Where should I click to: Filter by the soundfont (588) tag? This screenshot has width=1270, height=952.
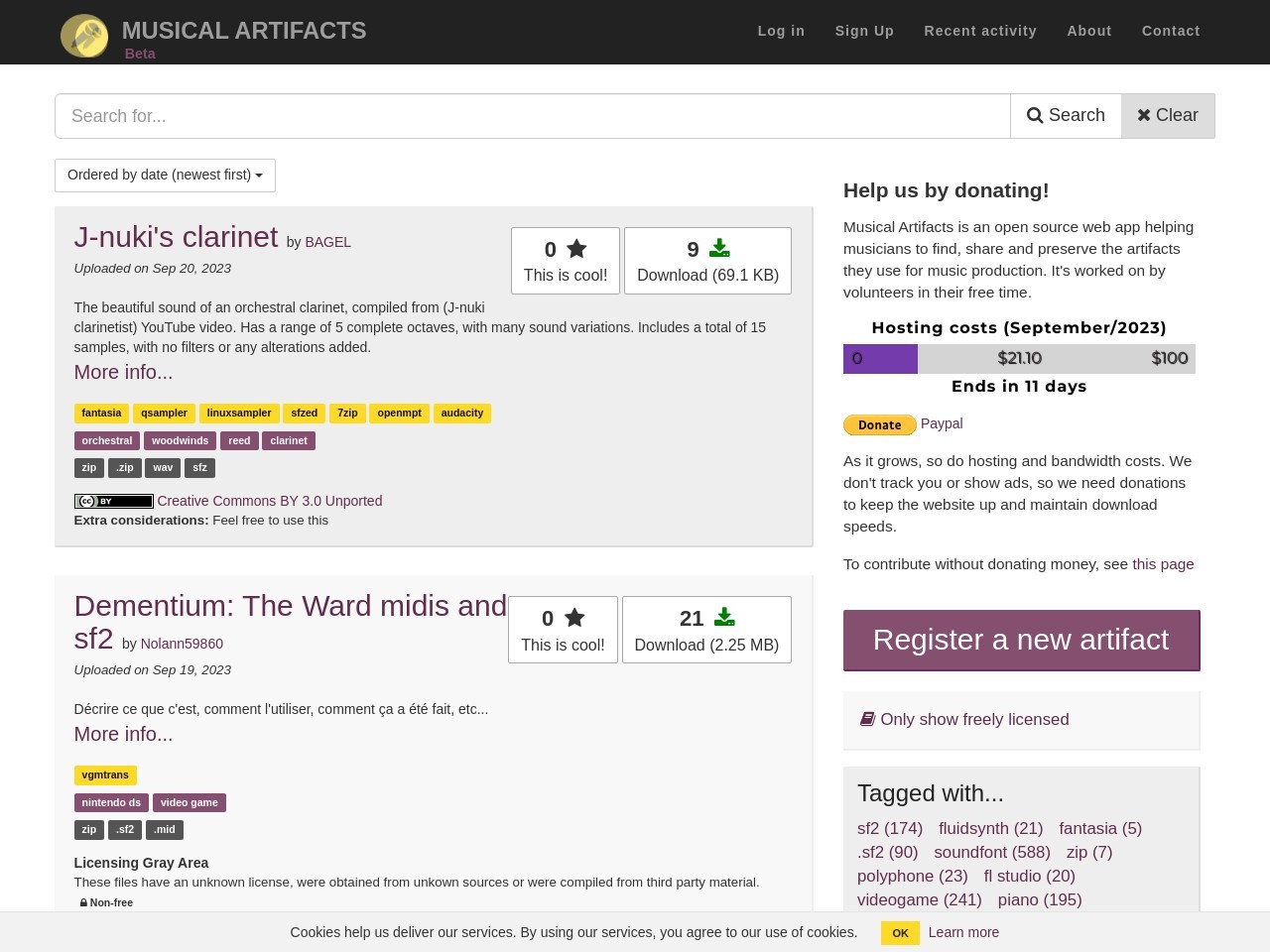click(991, 853)
